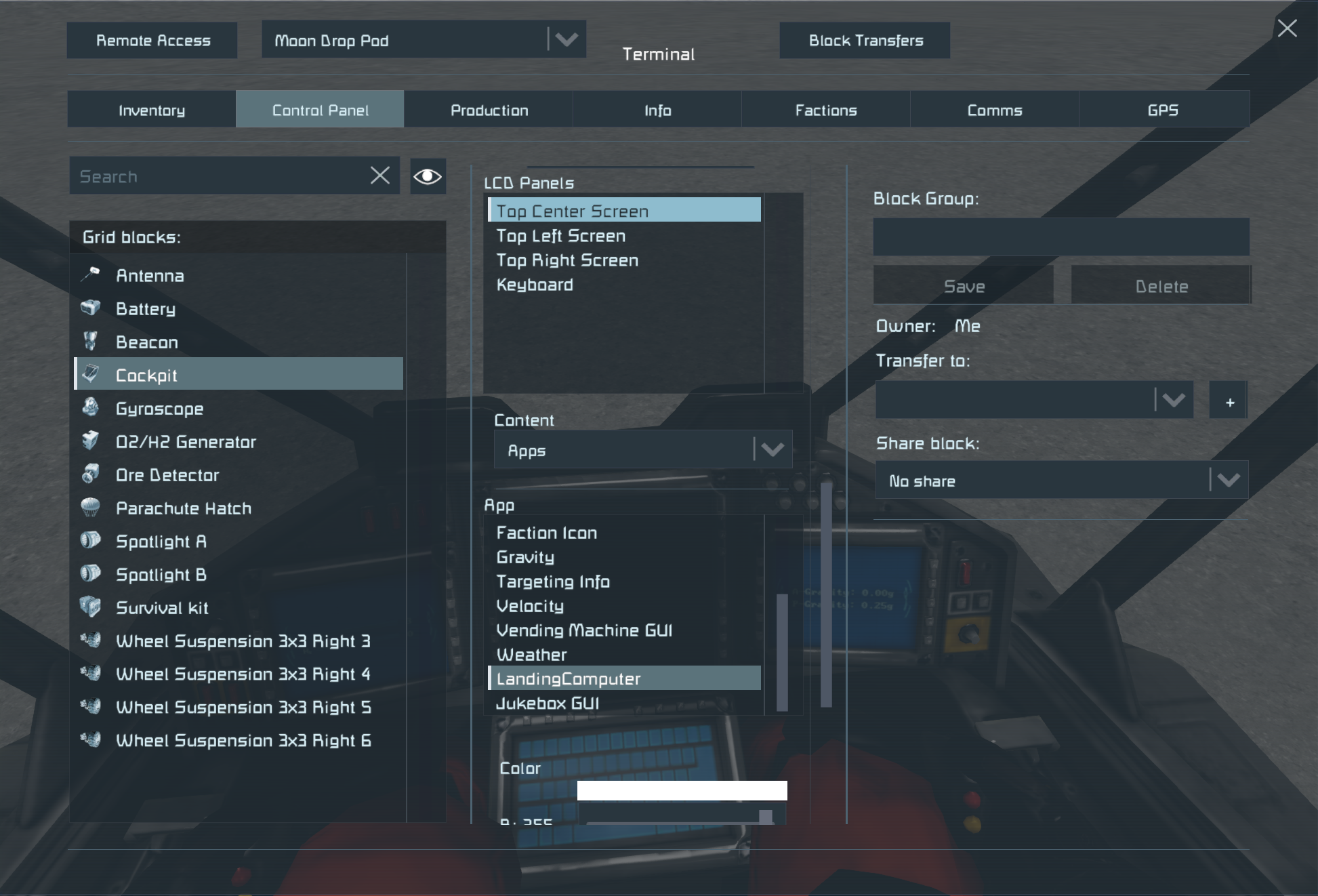Select Top Left Screen in LCD Panels
The width and height of the screenshot is (1318, 896).
point(560,236)
